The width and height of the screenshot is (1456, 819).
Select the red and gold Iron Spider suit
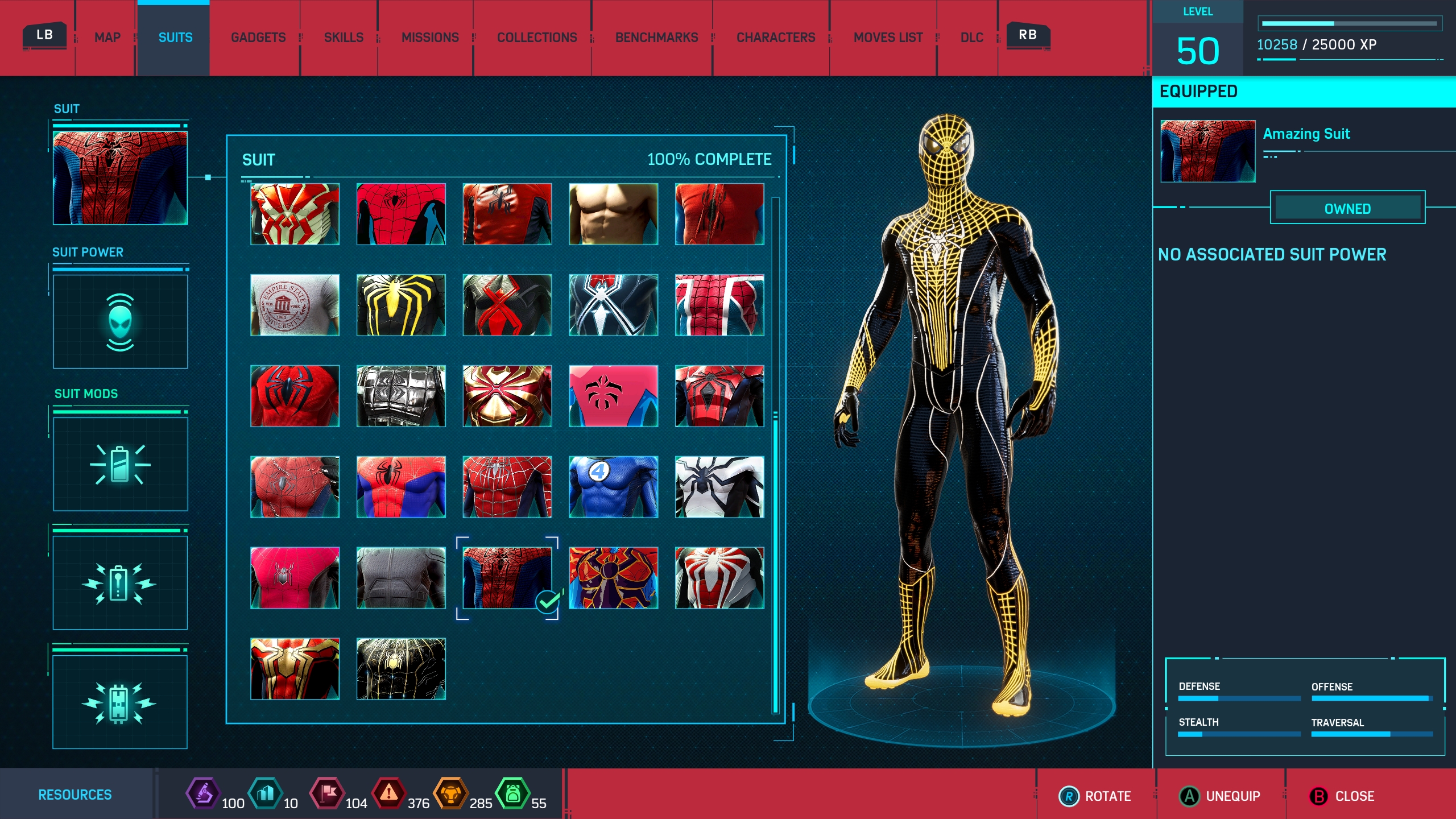[x=295, y=669]
